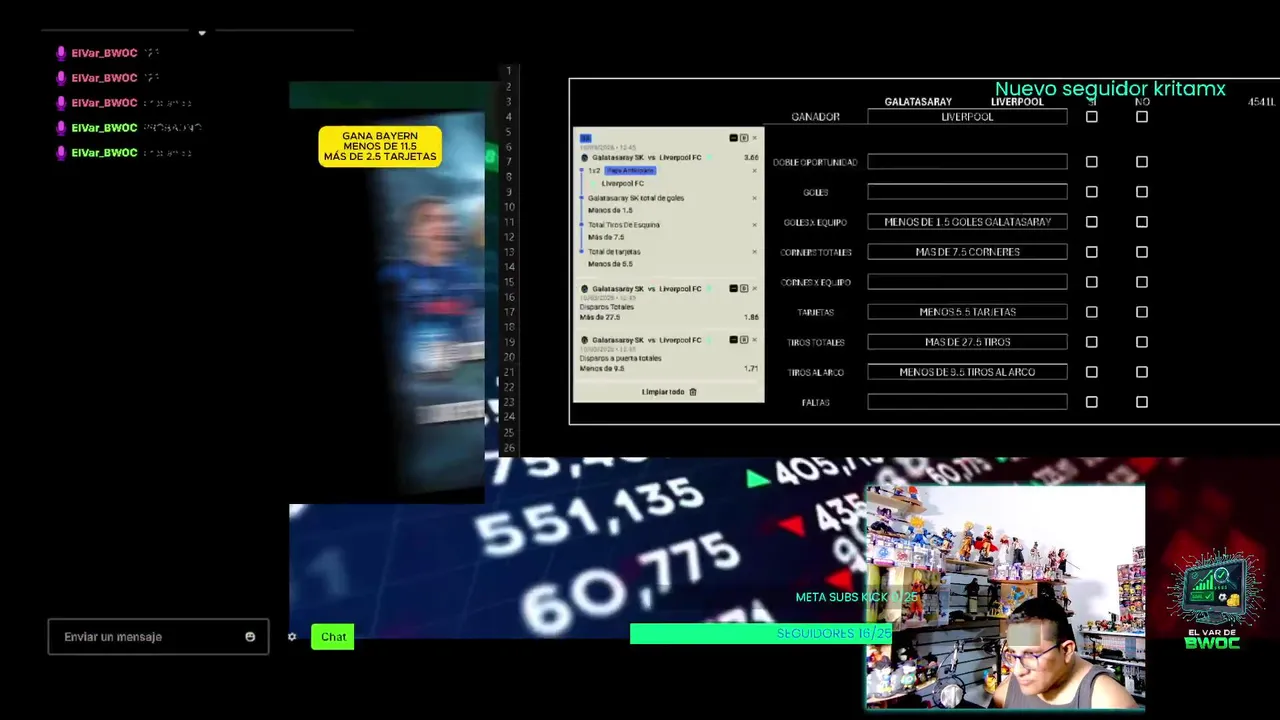Click the green Chat button
Screen dimensions: 1280x720
pyautogui.click(x=333, y=637)
